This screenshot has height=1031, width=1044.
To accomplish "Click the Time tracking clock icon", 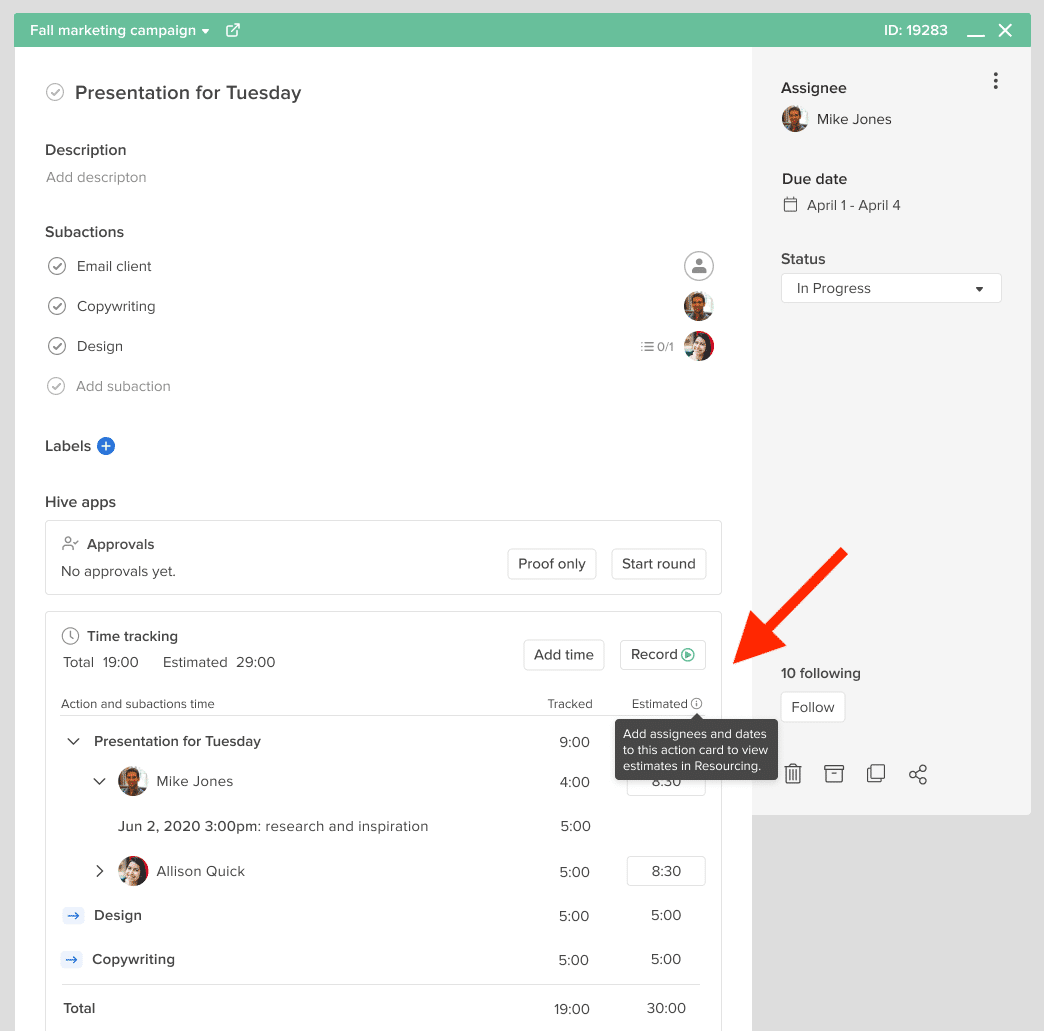I will point(69,635).
